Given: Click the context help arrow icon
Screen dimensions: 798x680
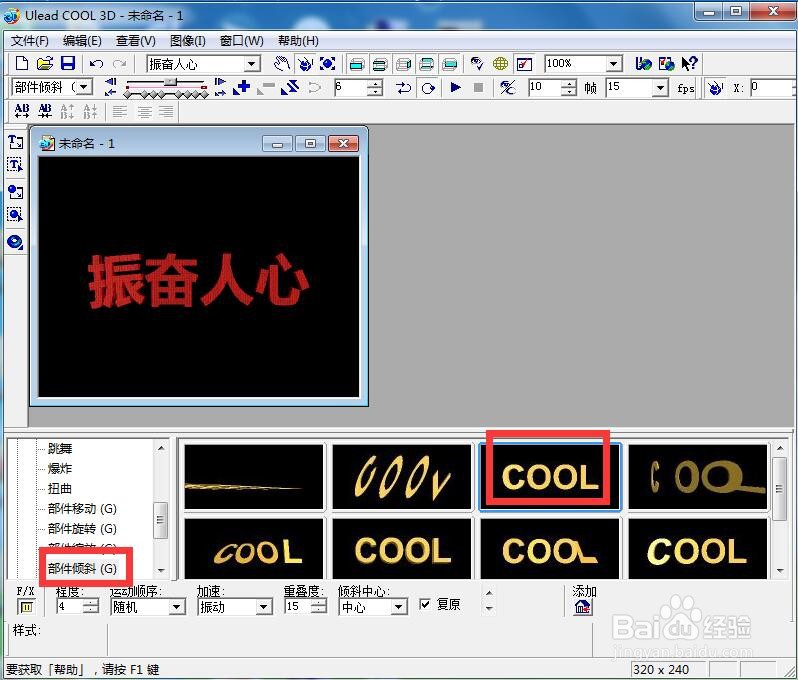Looking at the screenshot, I should (690, 64).
